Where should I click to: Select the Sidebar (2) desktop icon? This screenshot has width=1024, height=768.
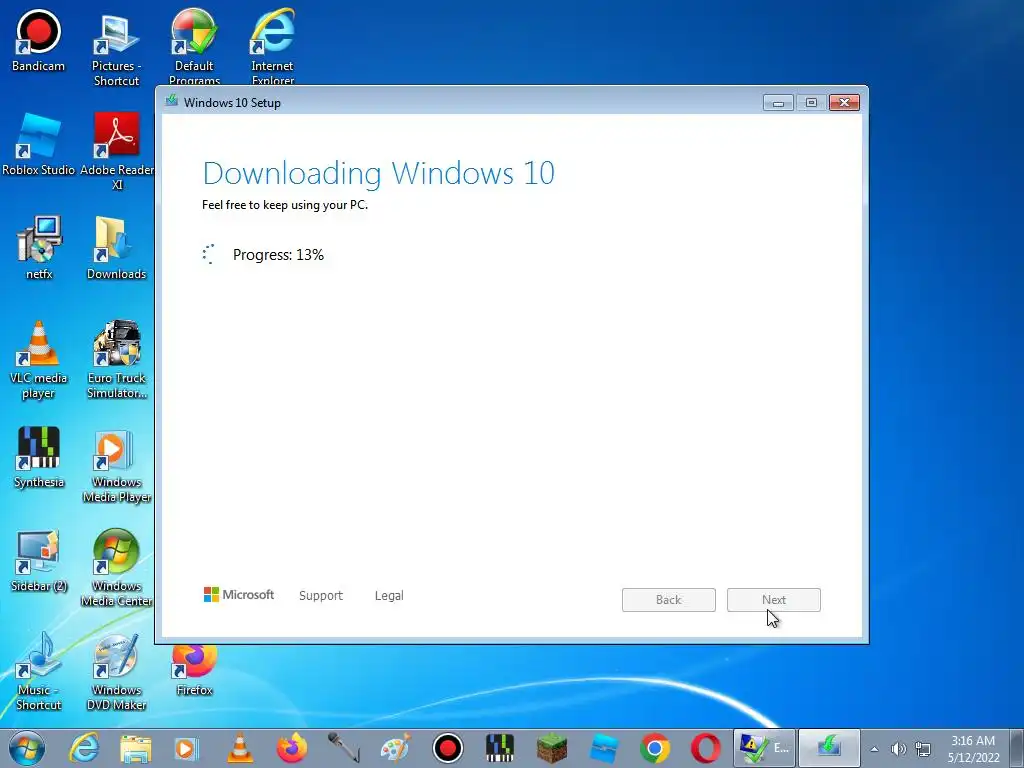[39, 560]
